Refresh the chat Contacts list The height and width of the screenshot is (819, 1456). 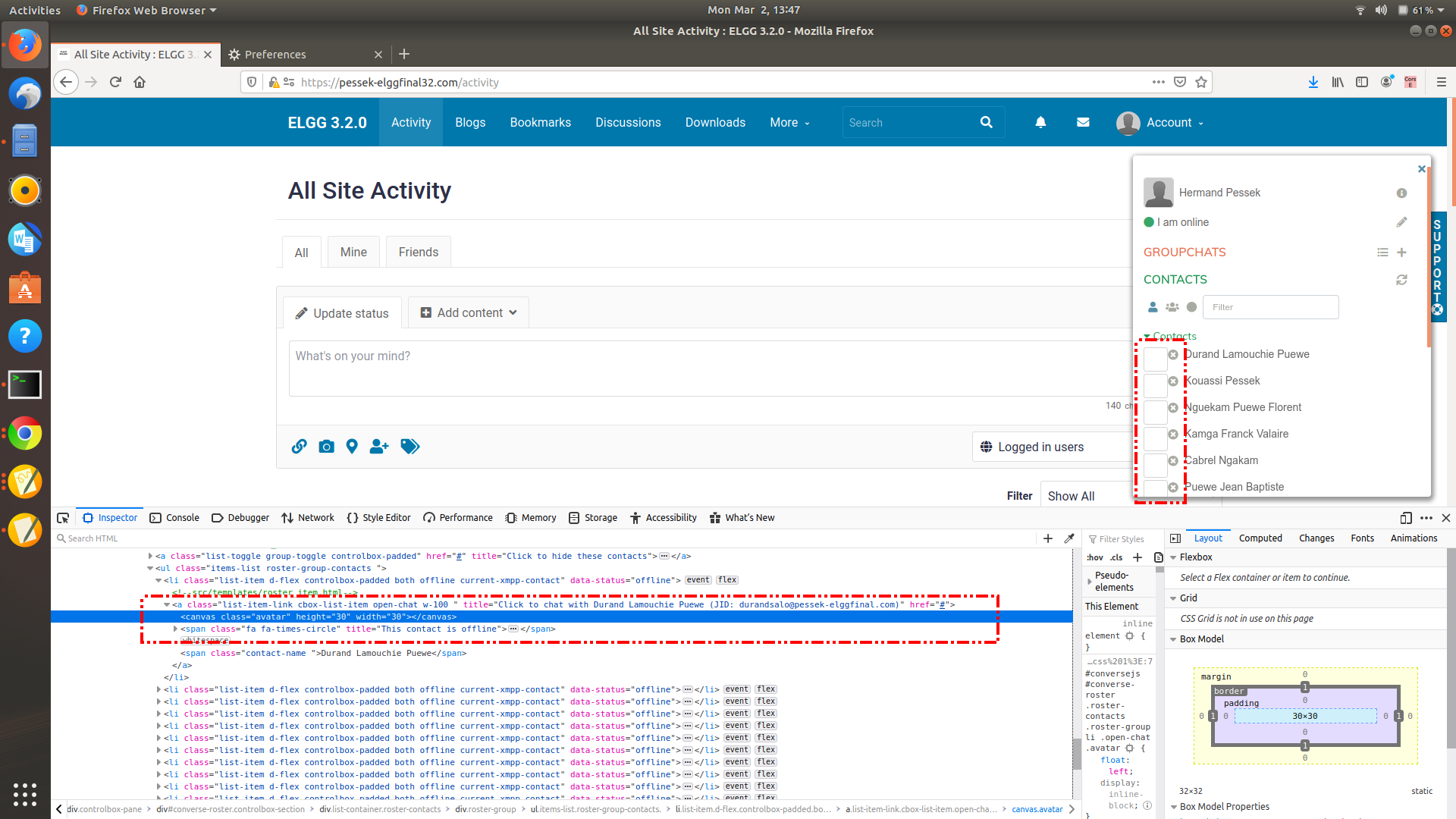tap(1401, 280)
